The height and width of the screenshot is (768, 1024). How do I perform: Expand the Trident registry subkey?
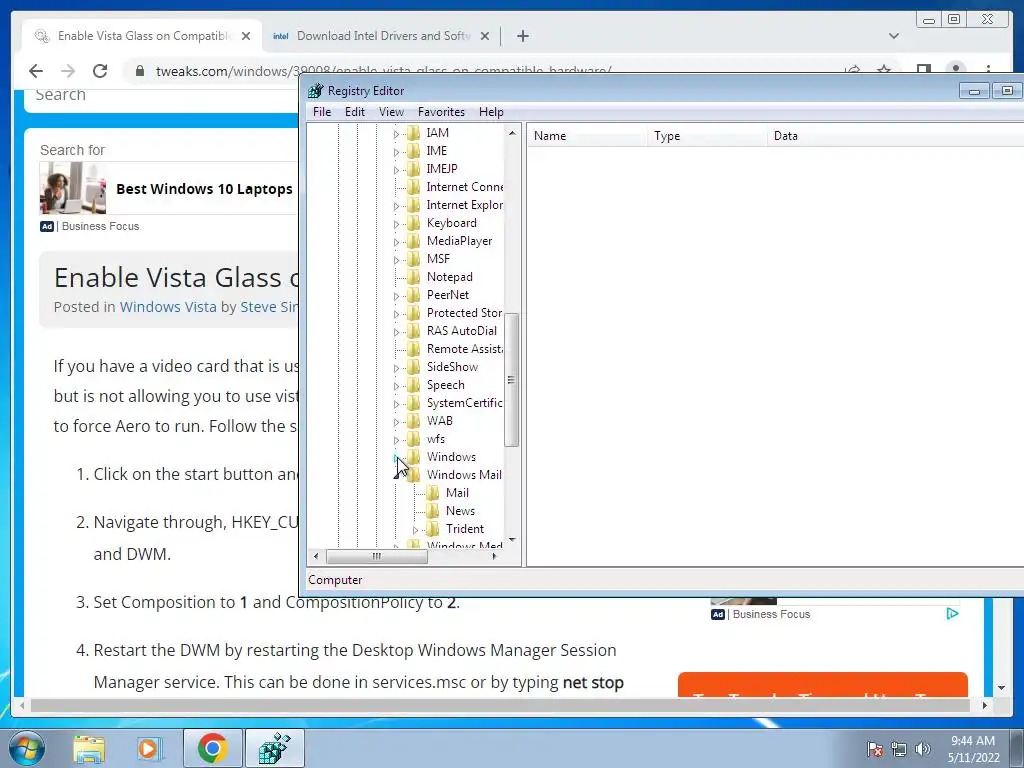(415, 530)
